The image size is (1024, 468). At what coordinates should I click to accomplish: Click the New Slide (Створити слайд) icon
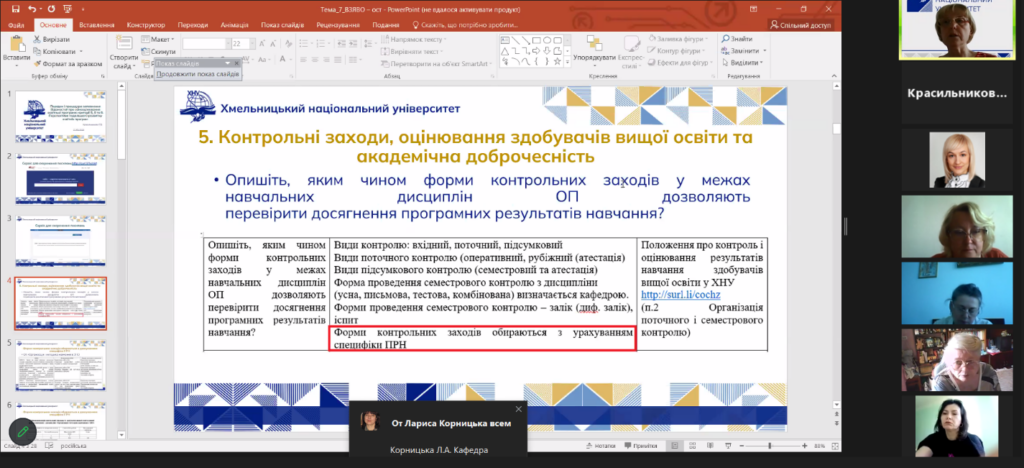(124, 45)
